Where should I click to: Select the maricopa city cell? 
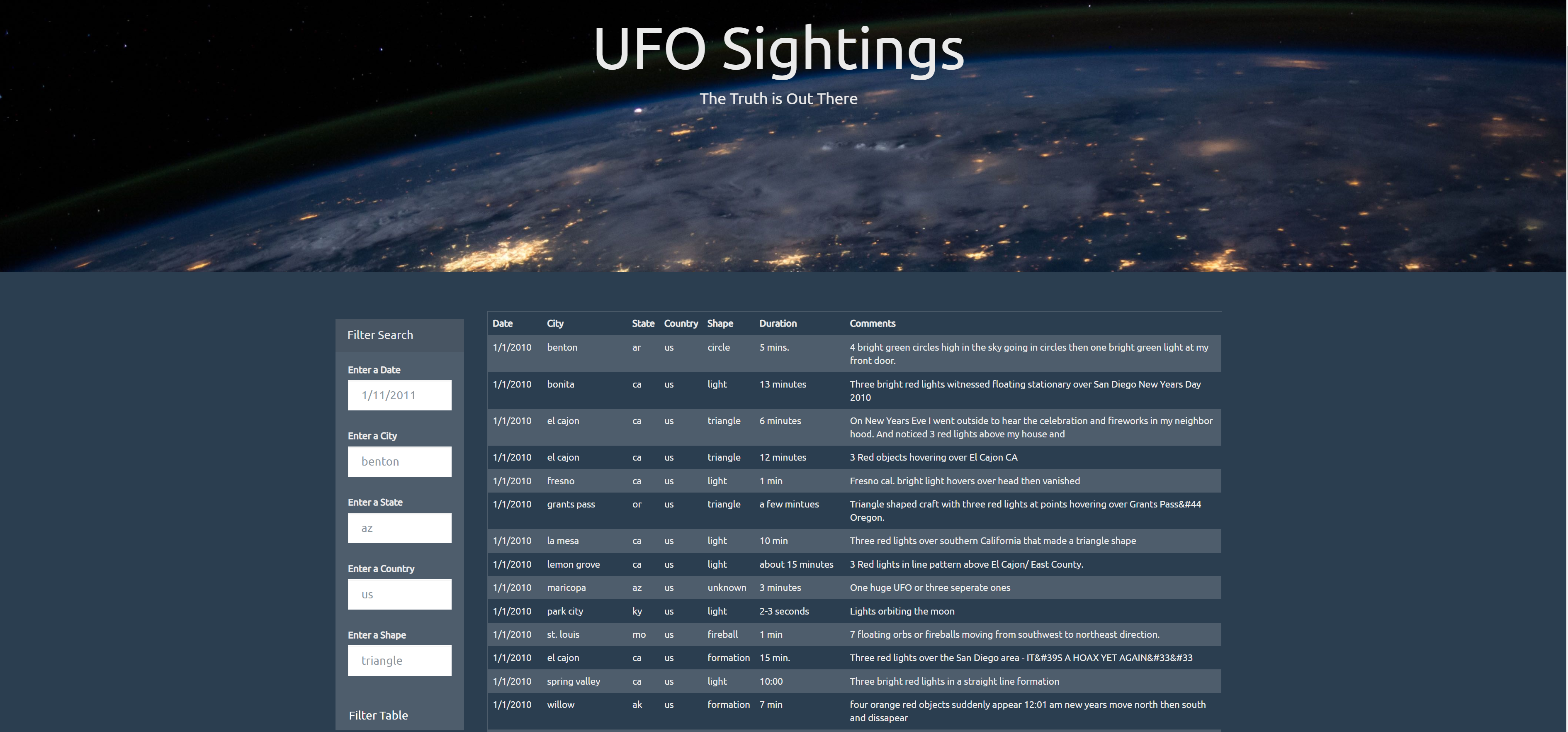click(566, 588)
